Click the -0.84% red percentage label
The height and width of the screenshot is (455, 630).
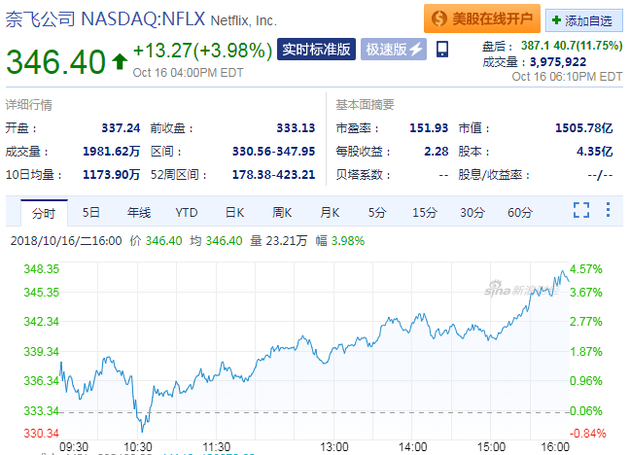point(587,433)
